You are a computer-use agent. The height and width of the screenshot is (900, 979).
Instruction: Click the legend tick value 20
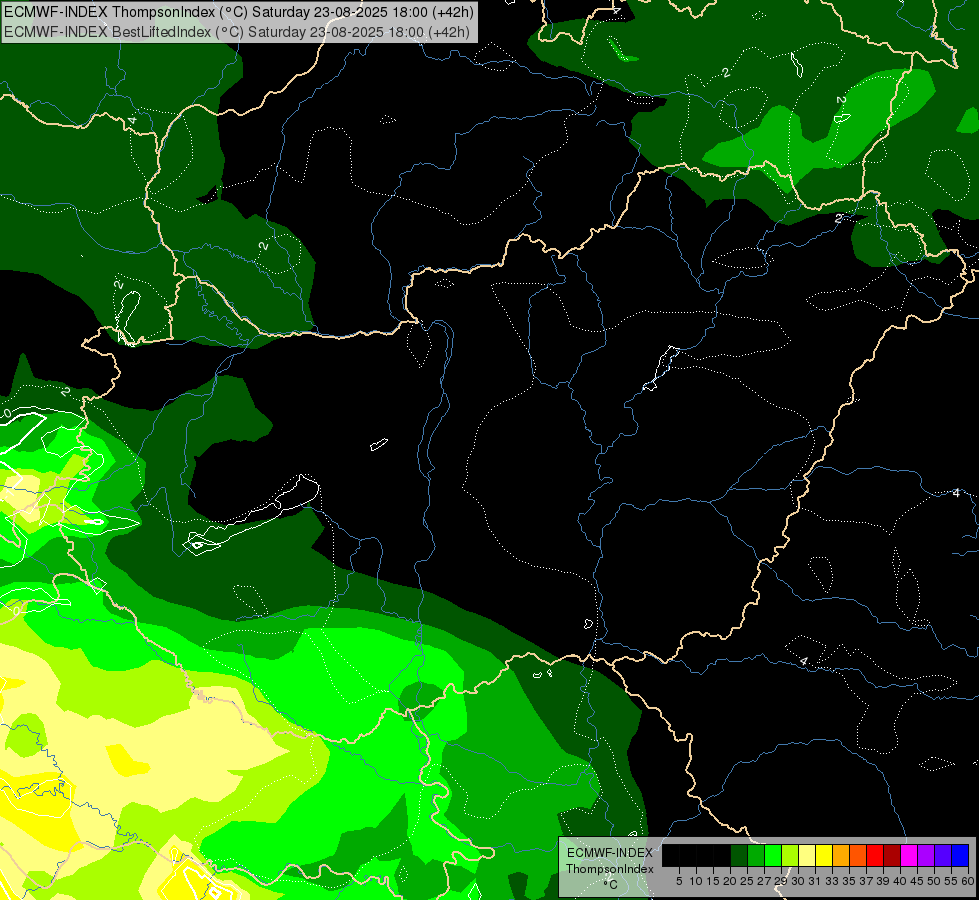click(x=730, y=881)
